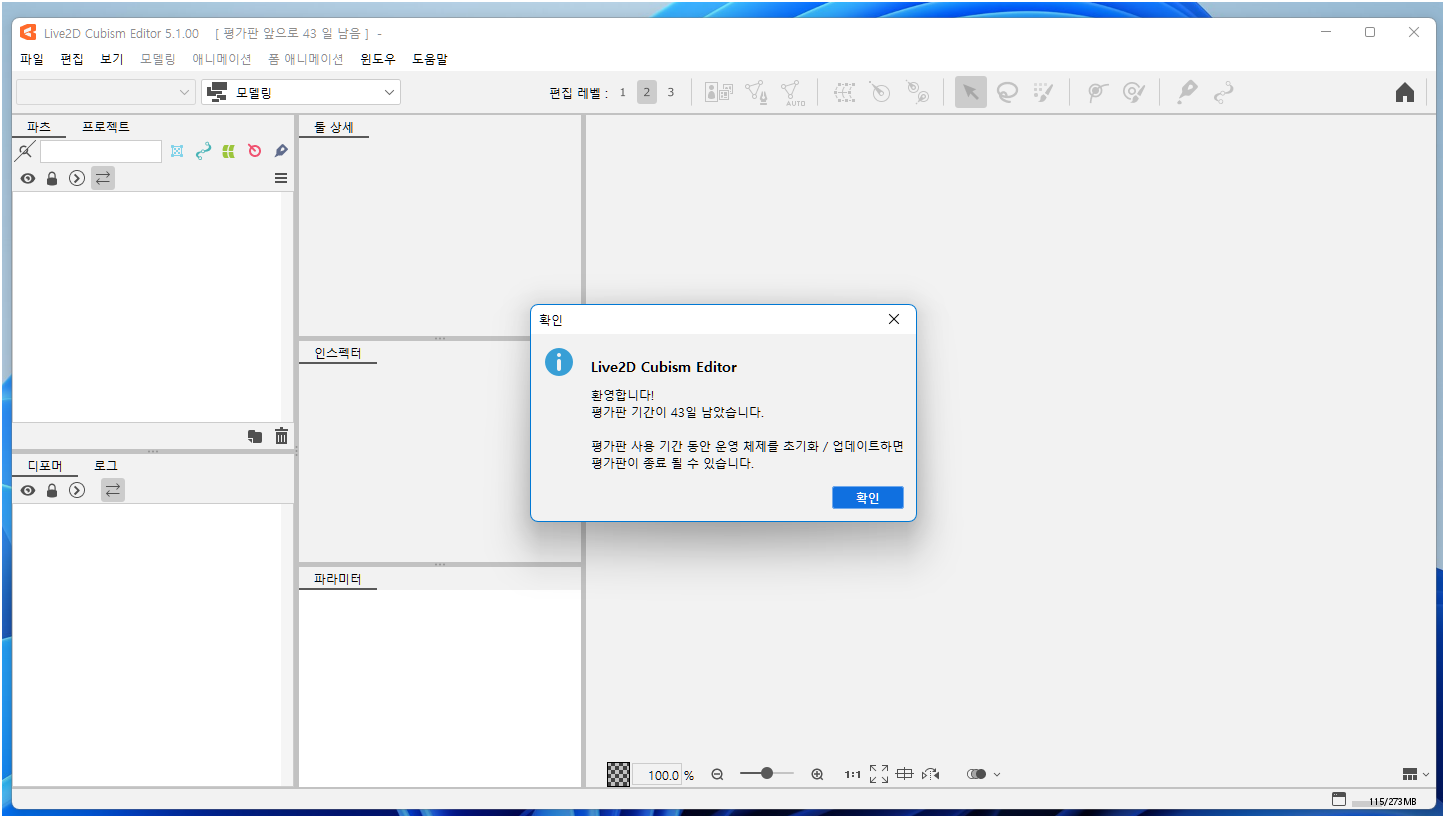This screenshot has width=1445, height=818.
Task: Click the flip canvas icon
Action: [x=931, y=774]
